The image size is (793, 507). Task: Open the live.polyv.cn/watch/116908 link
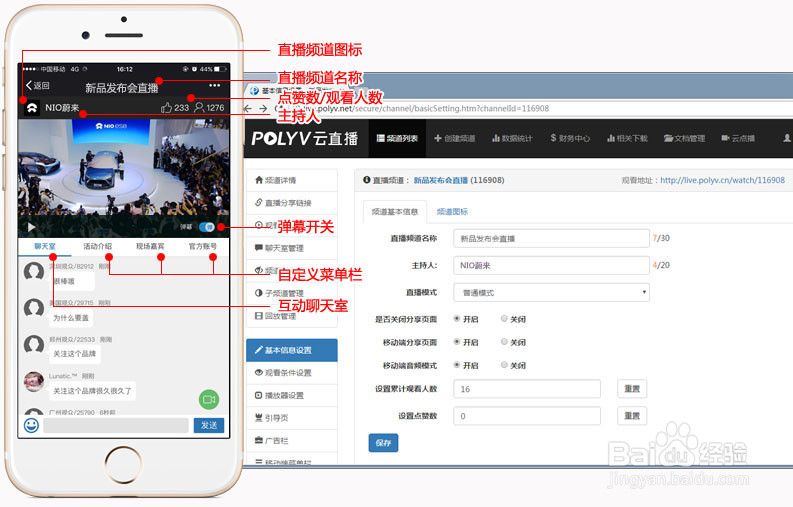coord(722,180)
